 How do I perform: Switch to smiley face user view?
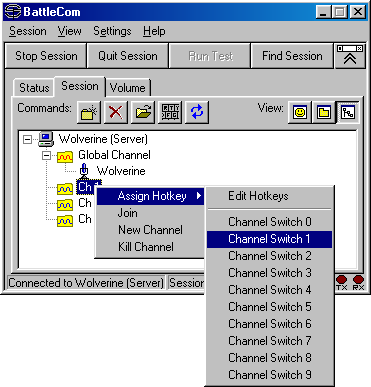pyautogui.click(x=300, y=112)
